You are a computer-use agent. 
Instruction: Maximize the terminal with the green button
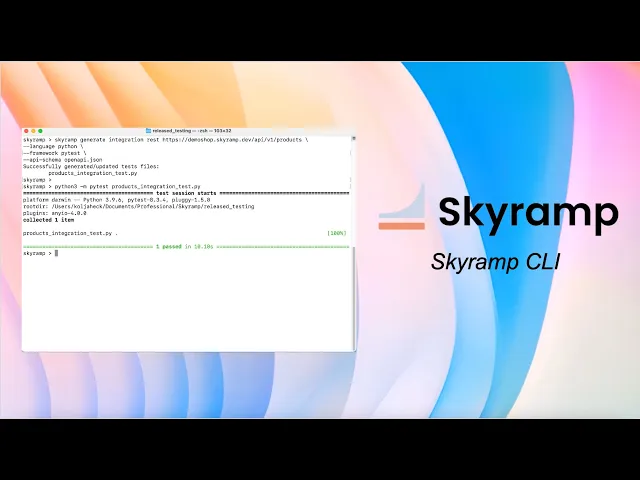(40, 131)
